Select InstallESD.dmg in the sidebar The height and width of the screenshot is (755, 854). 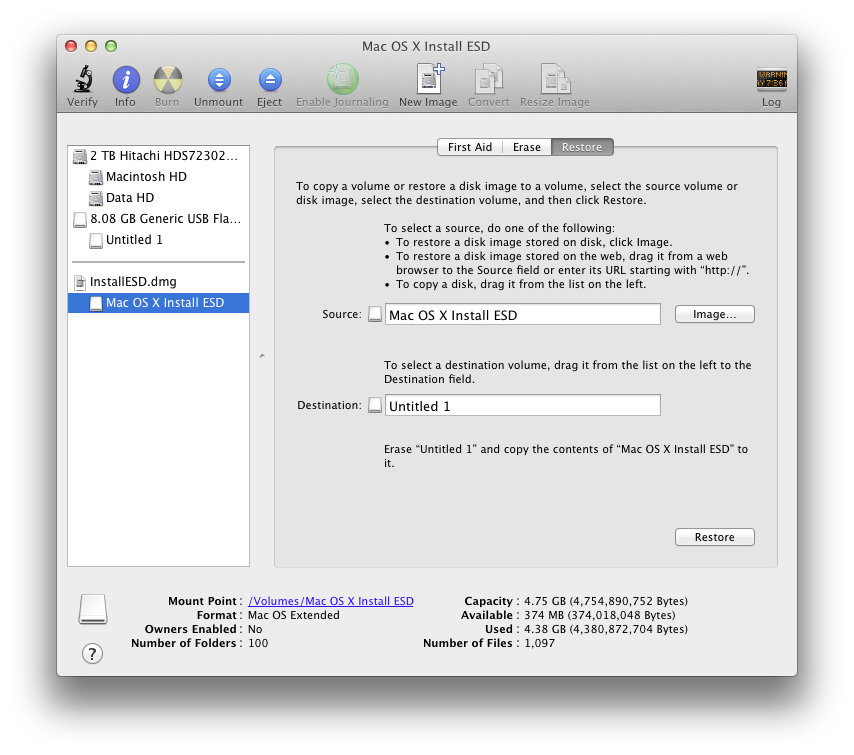(x=158, y=282)
